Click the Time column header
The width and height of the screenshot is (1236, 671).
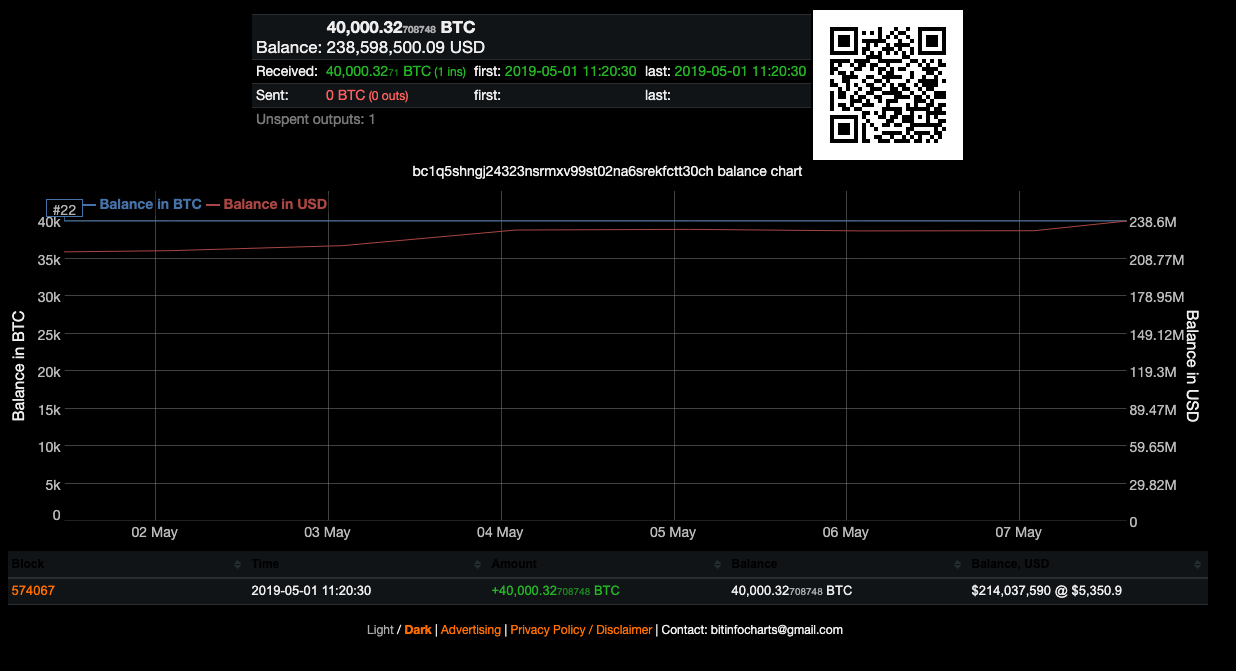265,564
